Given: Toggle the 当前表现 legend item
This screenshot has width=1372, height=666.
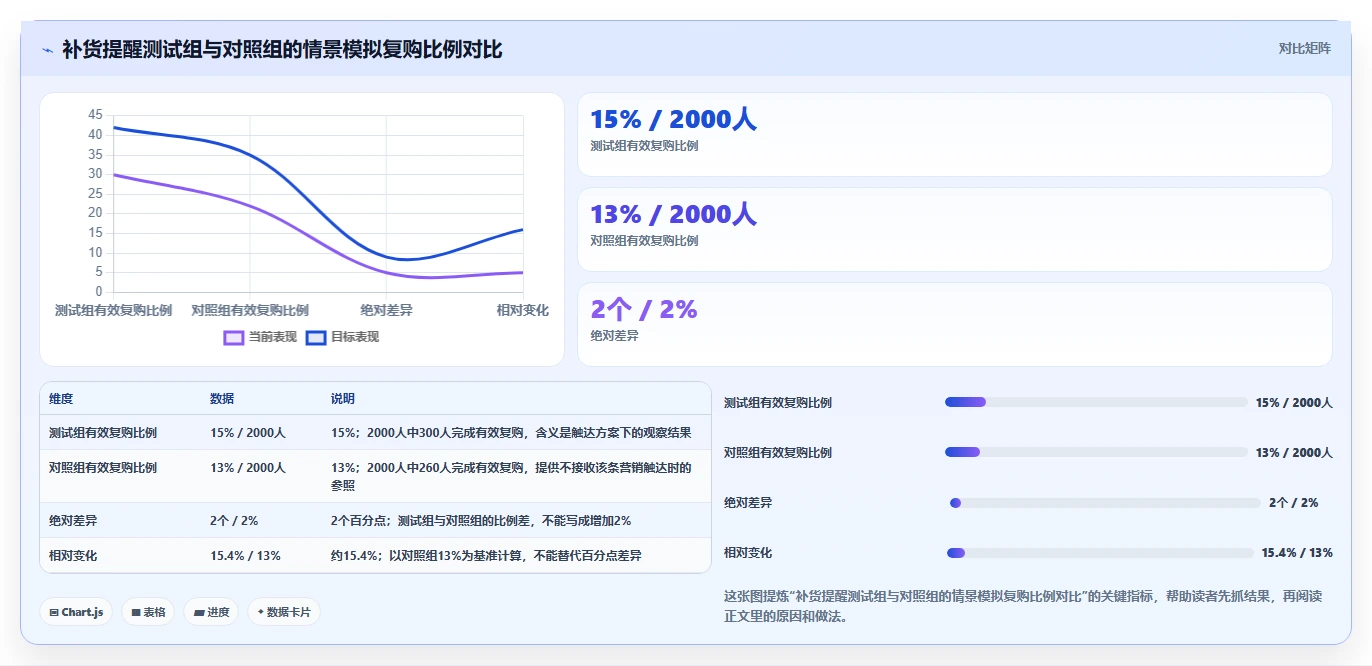Looking at the screenshot, I should [260, 337].
